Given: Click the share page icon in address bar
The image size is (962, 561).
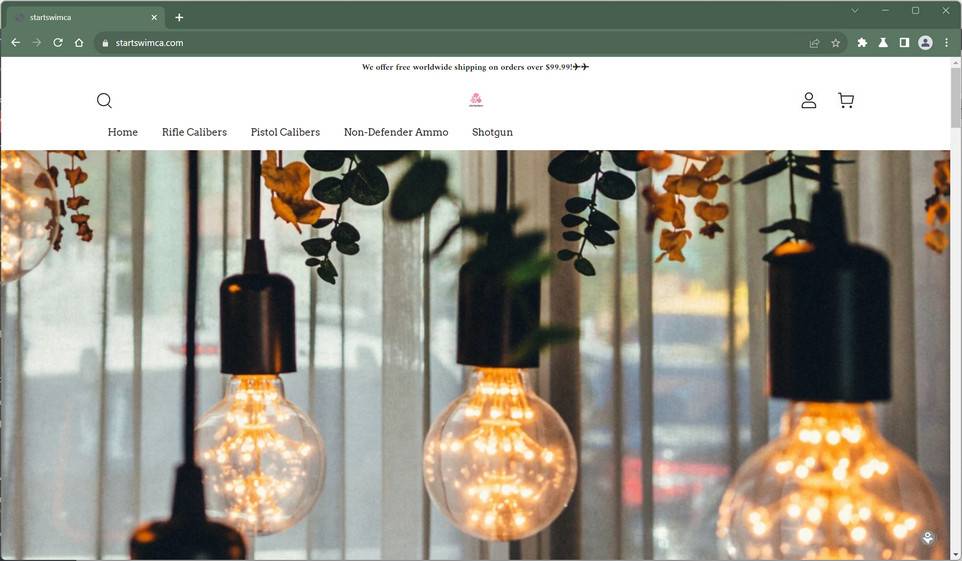Looking at the screenshot, I should click(x=814, y=43).
